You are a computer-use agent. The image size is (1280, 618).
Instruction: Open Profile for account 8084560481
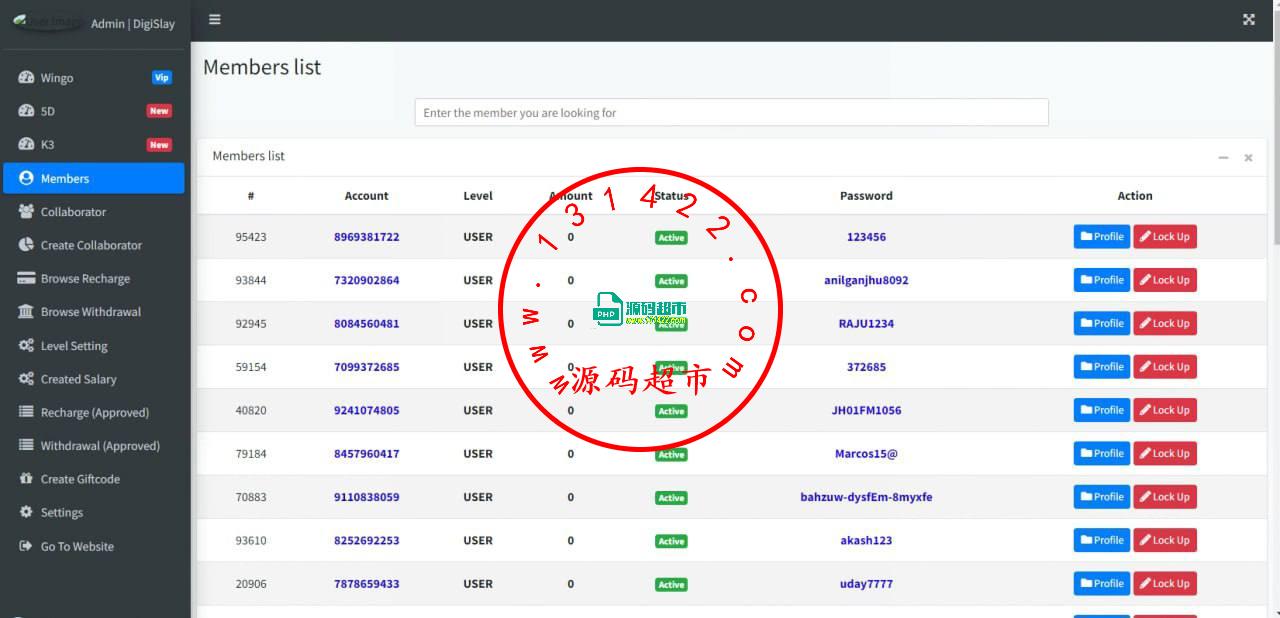(x=1102, y=323)
